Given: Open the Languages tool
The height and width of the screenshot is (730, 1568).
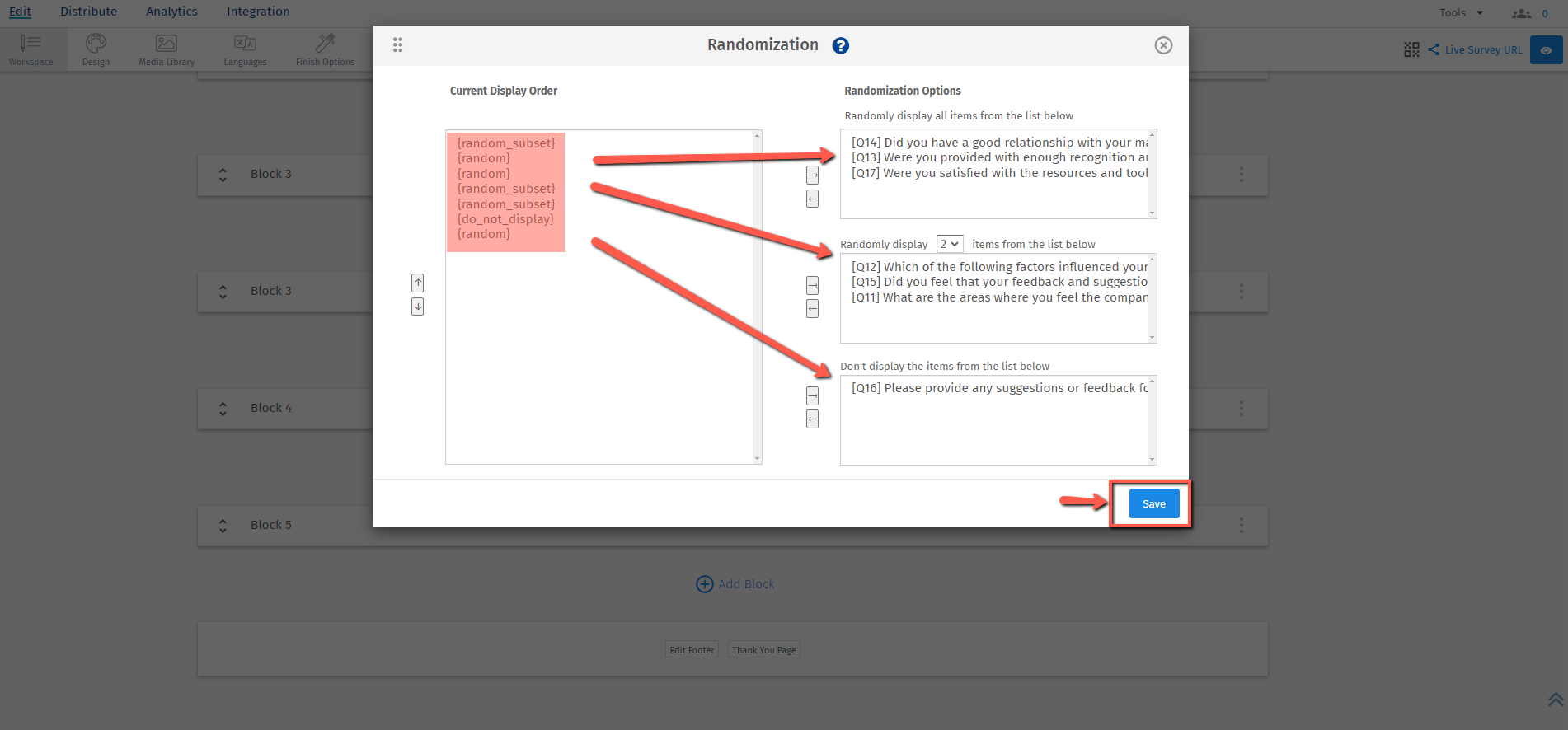Looking at the screenshot, I should [x=245, y=49].
